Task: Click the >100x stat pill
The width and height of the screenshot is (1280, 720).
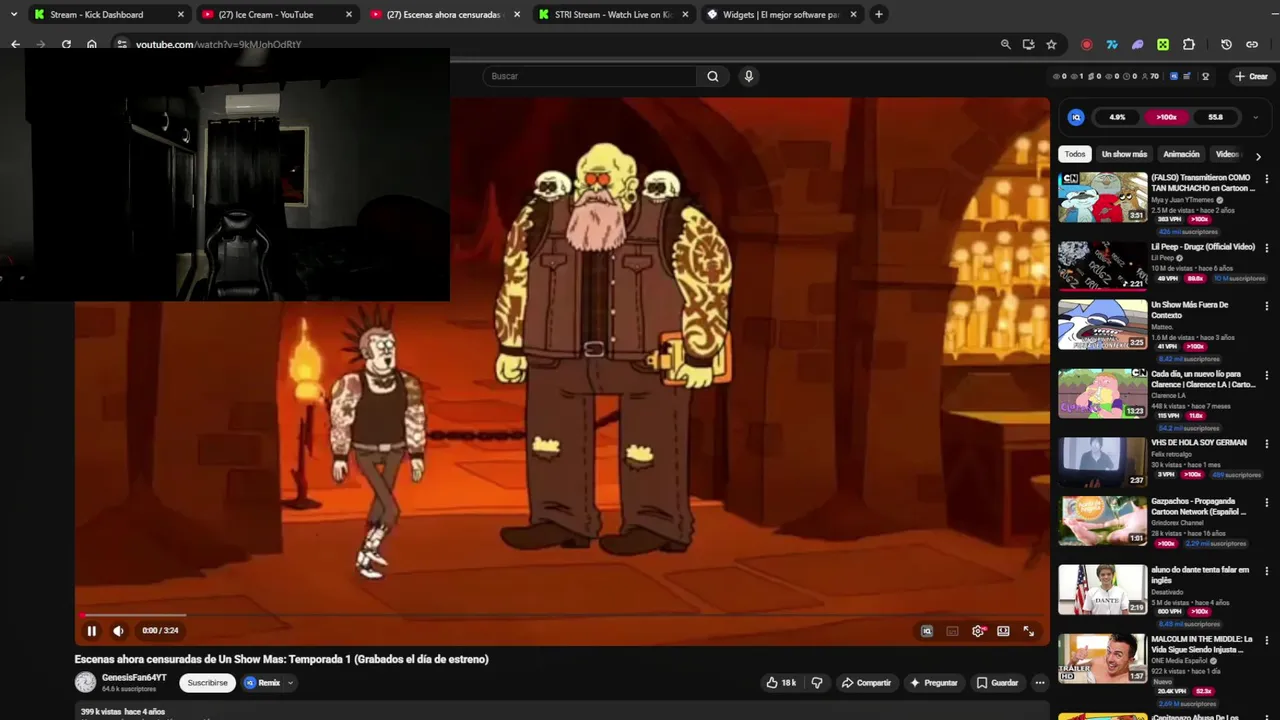Action: click(1166, 117)
